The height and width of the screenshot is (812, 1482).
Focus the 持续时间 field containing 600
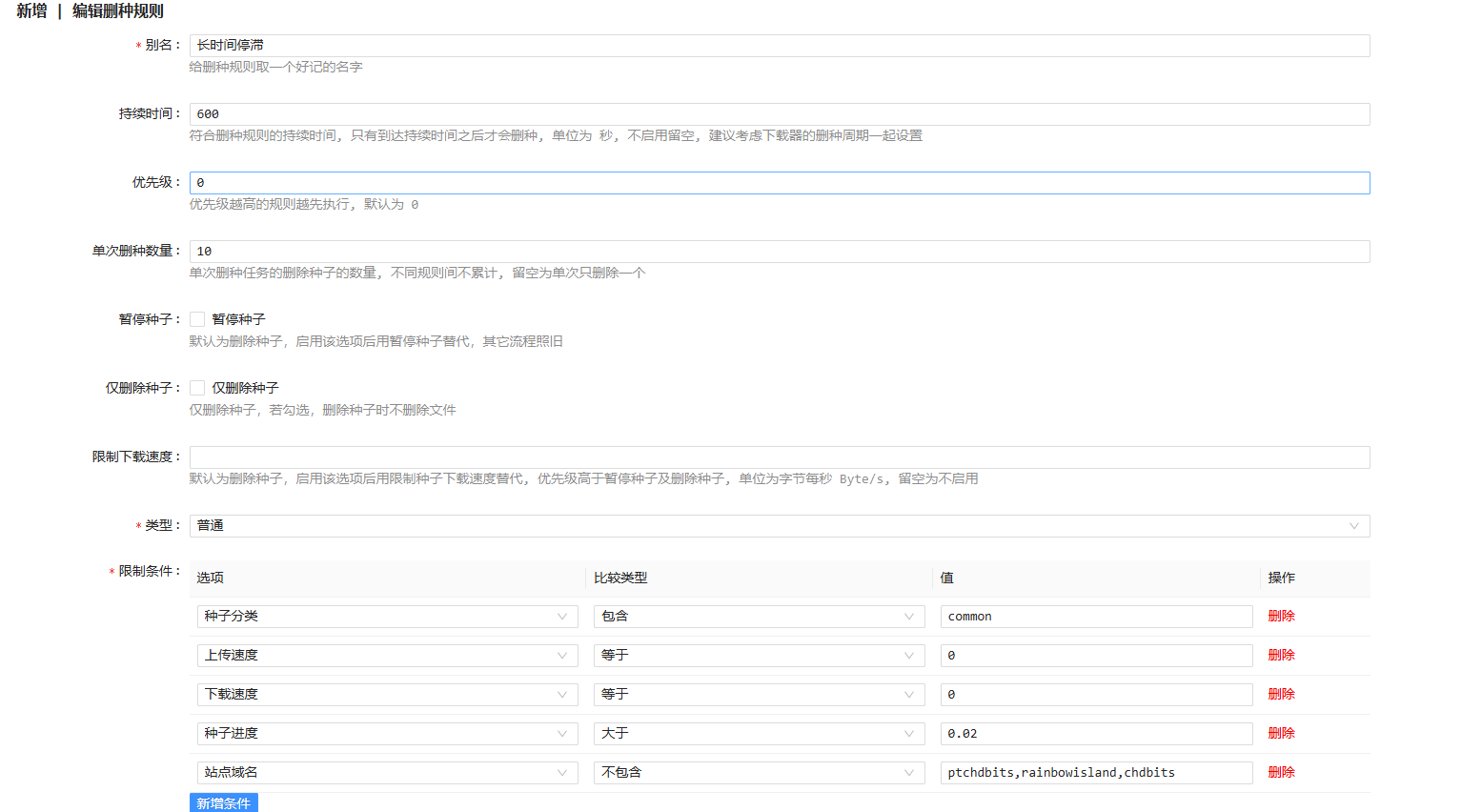(x=779, y=114)
